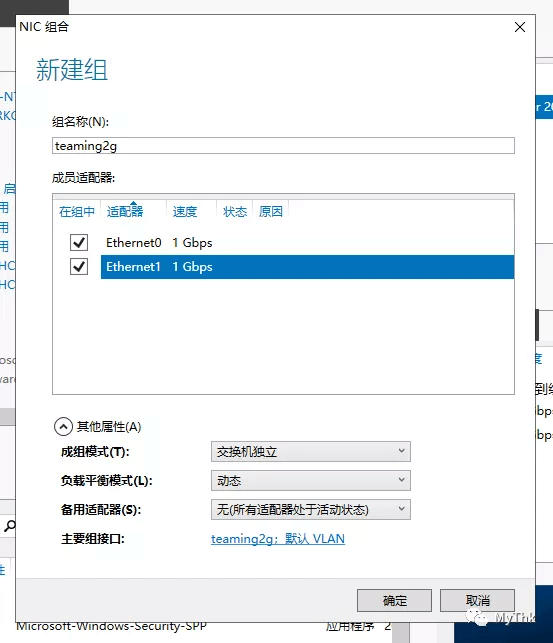This screenshot has height=643, width=553.
Task: Click empty area of the member adapter list
Action: click(x=283, y=336)
